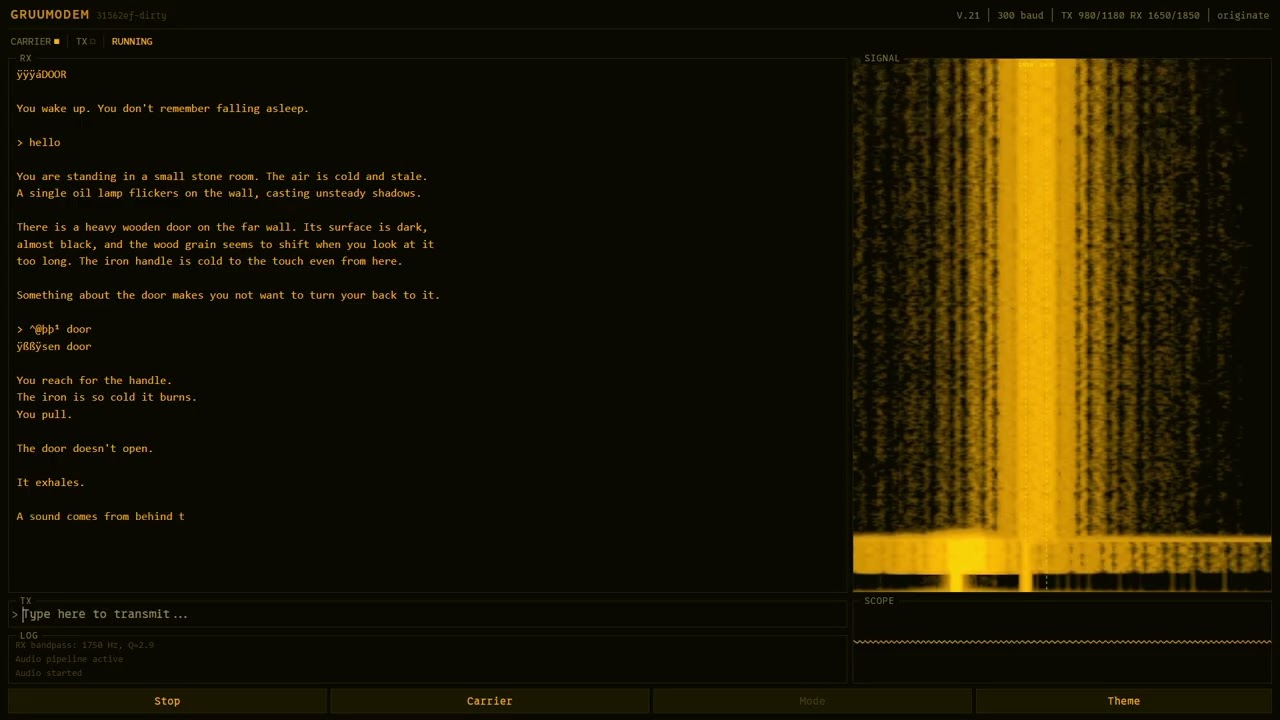Click the 300 baud label
This screenshot has height=720, width=1280.
point(1020,15)
